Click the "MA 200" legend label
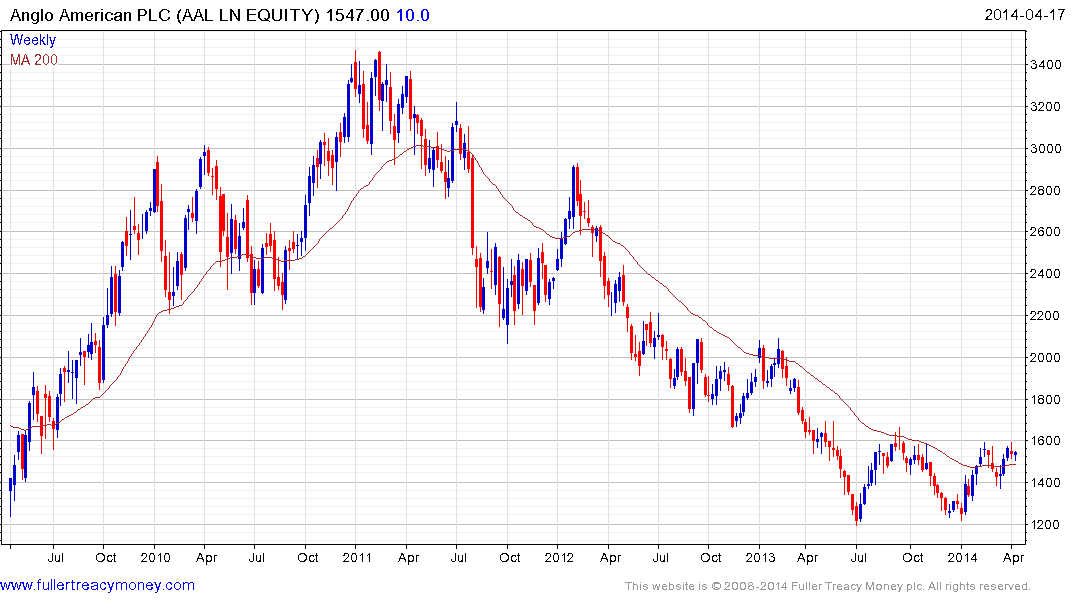Viewport: 1075px width, 600px height. [x=34, y=60]
